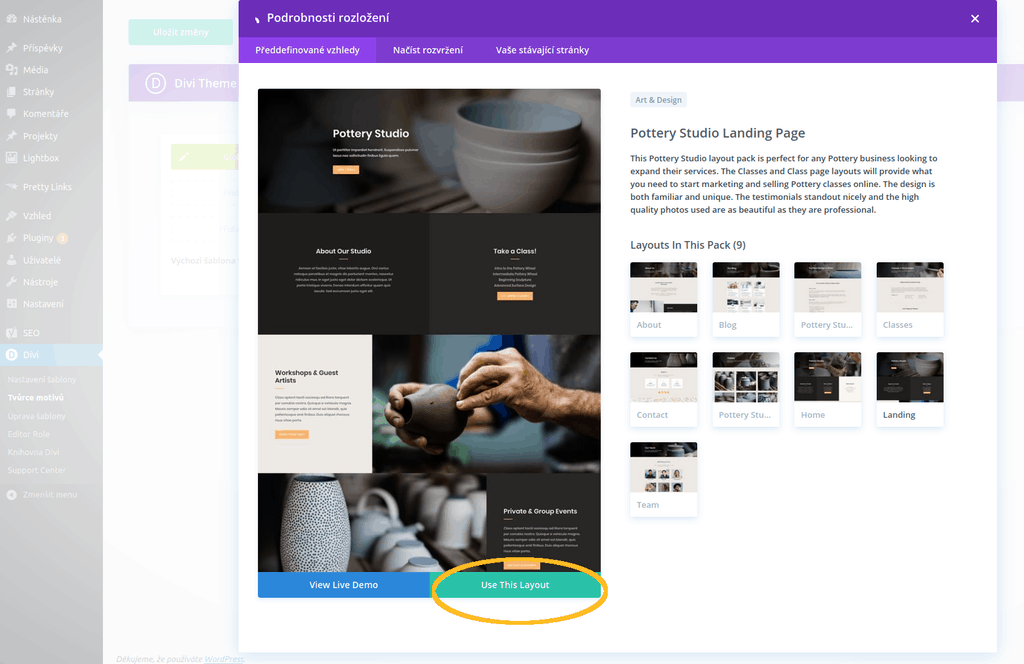1024x664 pixels.
Task: Switch to Vaše stávající stránky tab
Action: (542, 50)
